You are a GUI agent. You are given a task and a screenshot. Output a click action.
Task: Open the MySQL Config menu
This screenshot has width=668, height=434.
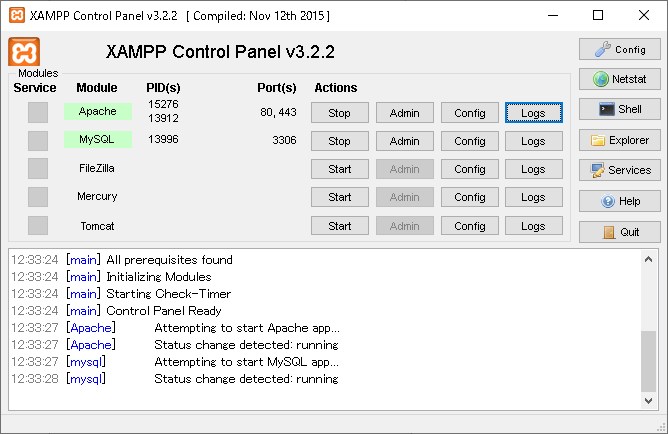pyautogui.click(x=469, y=141)
